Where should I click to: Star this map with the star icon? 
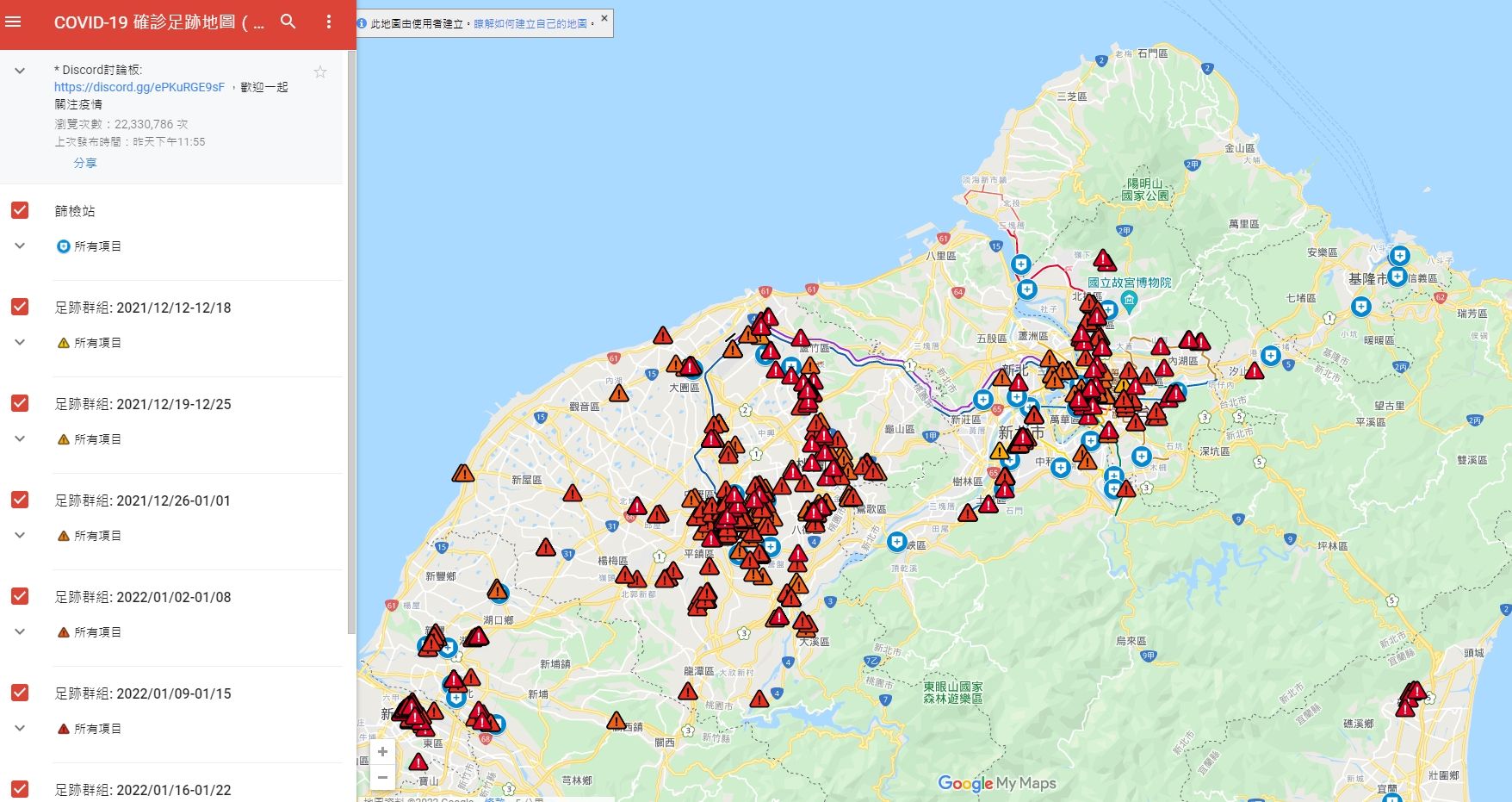320,71
